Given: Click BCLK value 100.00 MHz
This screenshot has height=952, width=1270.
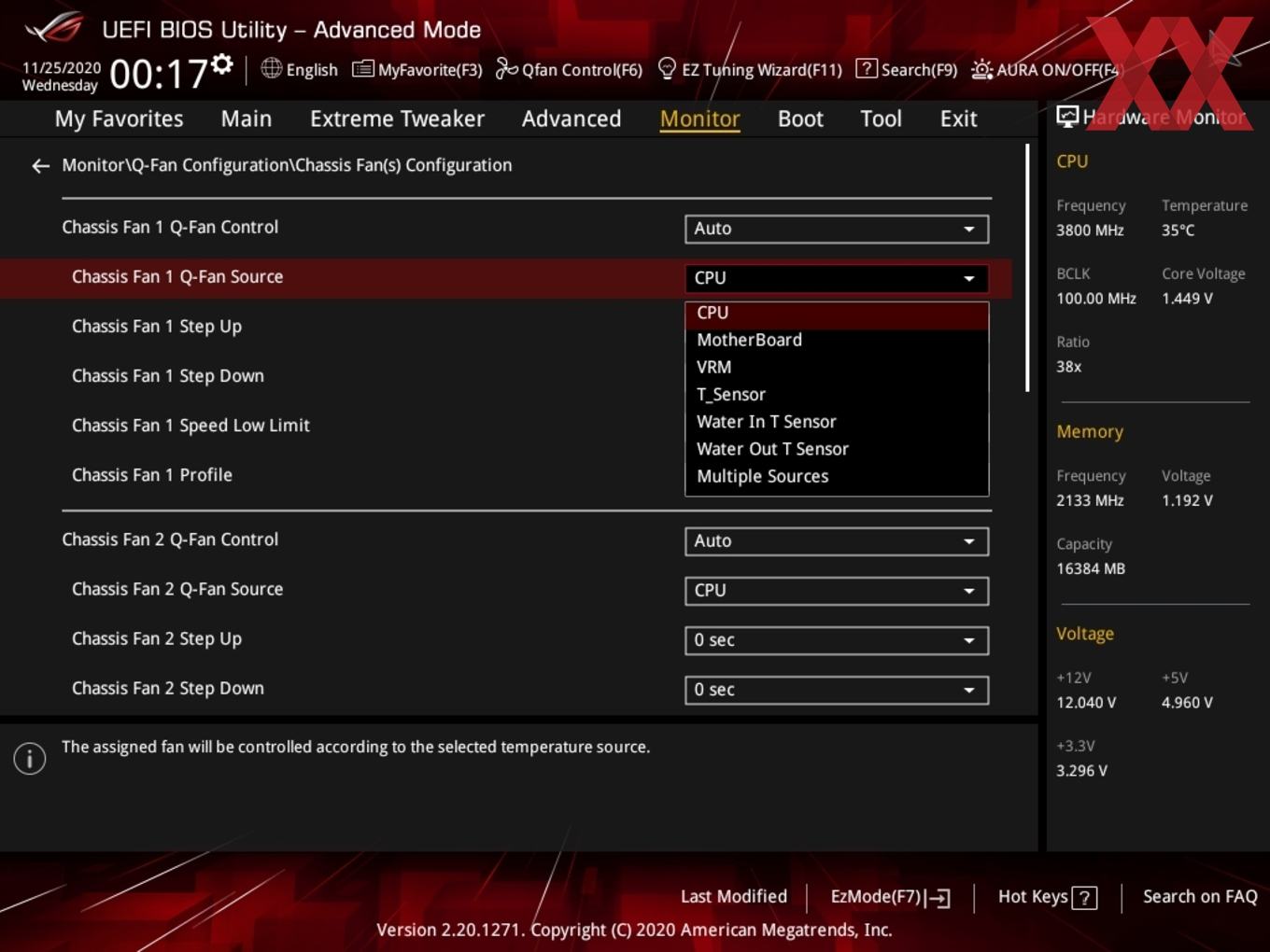Looking at the screenshot, I should [x=1096, y=299].
